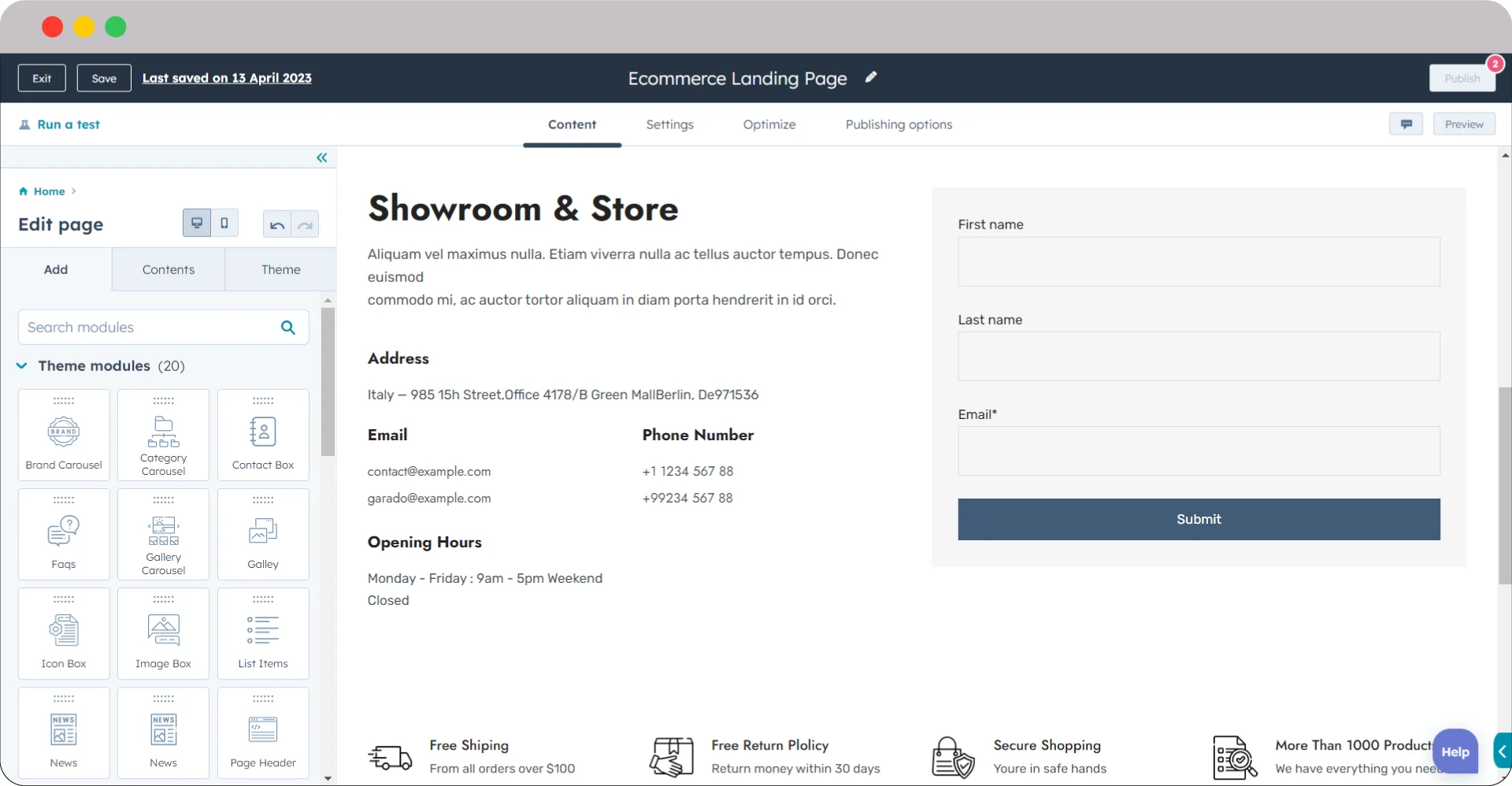Collapse the Theme modules section
Viewport: 1512px width, 786px height.
click(x=20, y=365)
